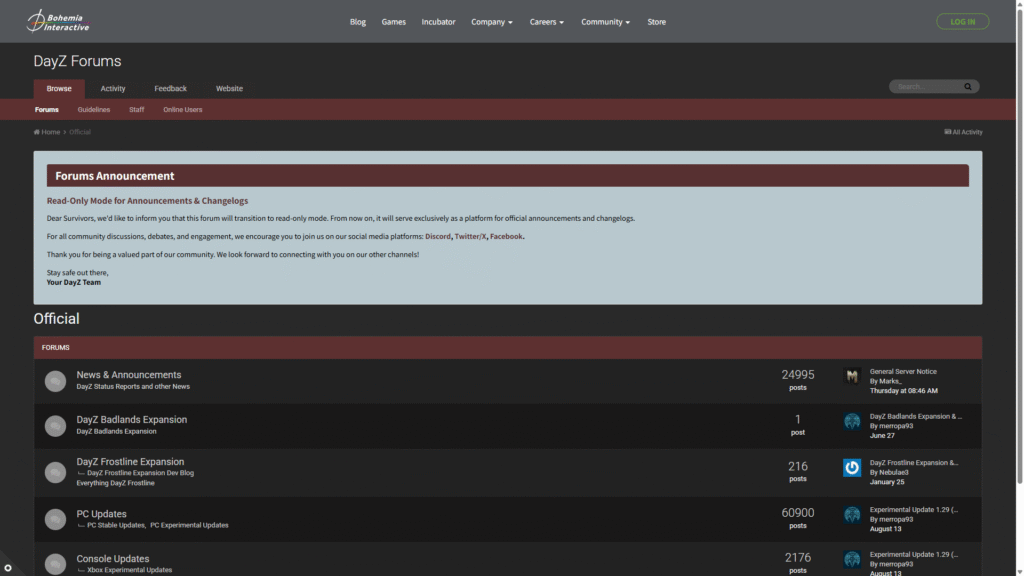This screenshot has height=576, width=1024.
Task: Select the Forums sub-navigation item
Action: tap(46, 110)
